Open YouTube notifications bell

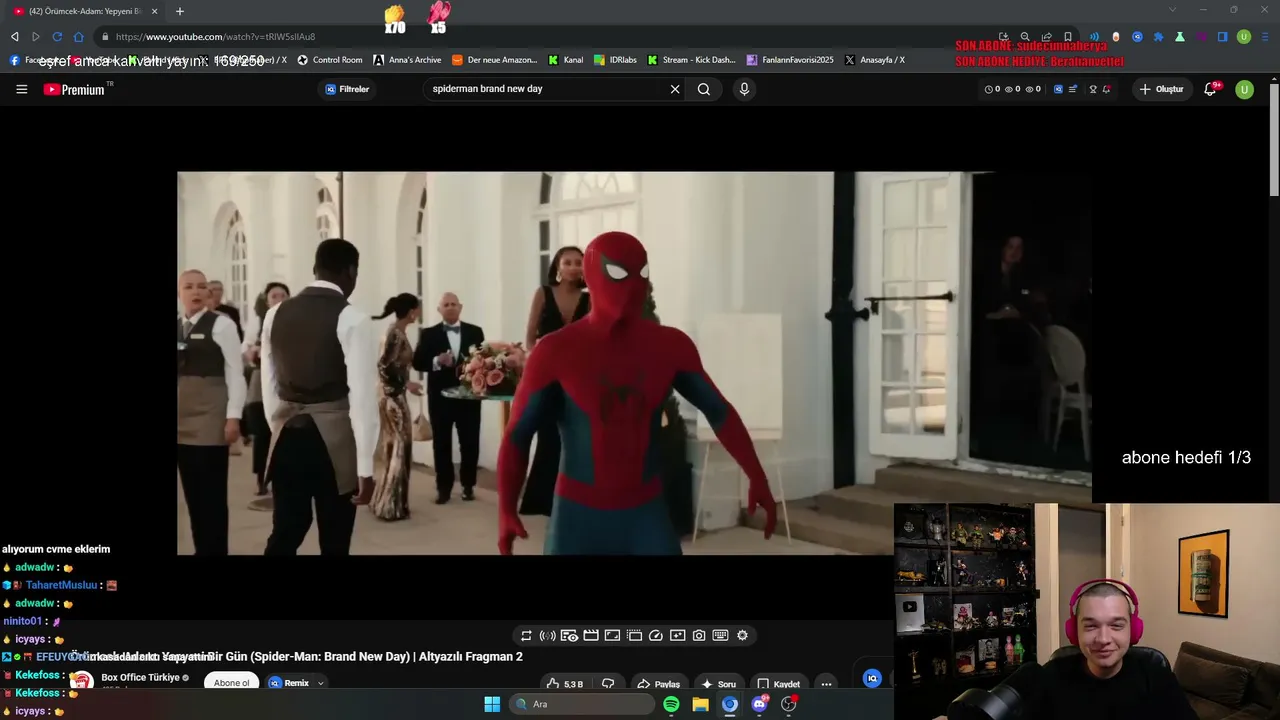coord(1210,89)
